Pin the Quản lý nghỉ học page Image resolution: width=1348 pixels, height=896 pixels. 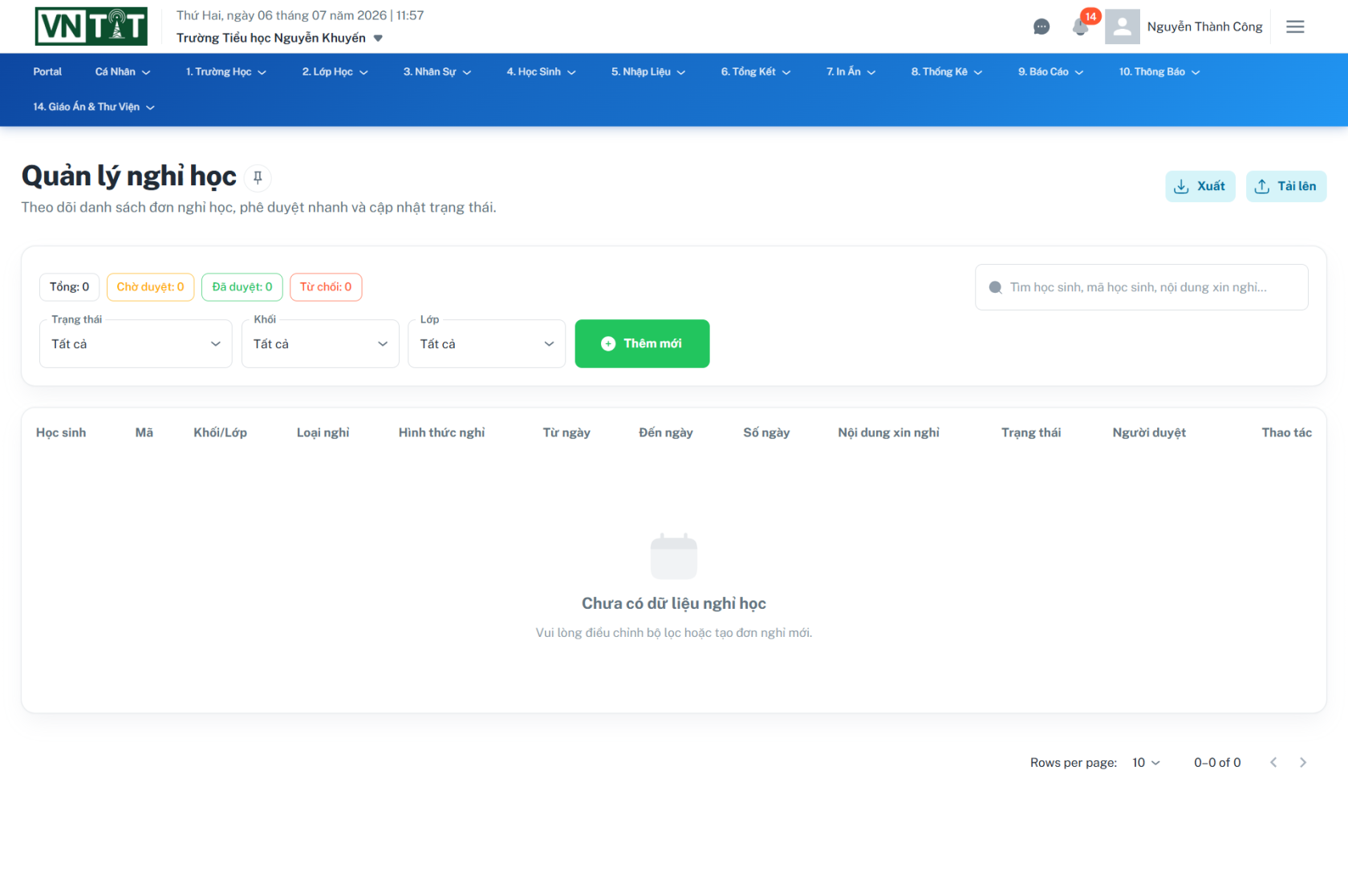pyautogui.click(x=258, y=177)
